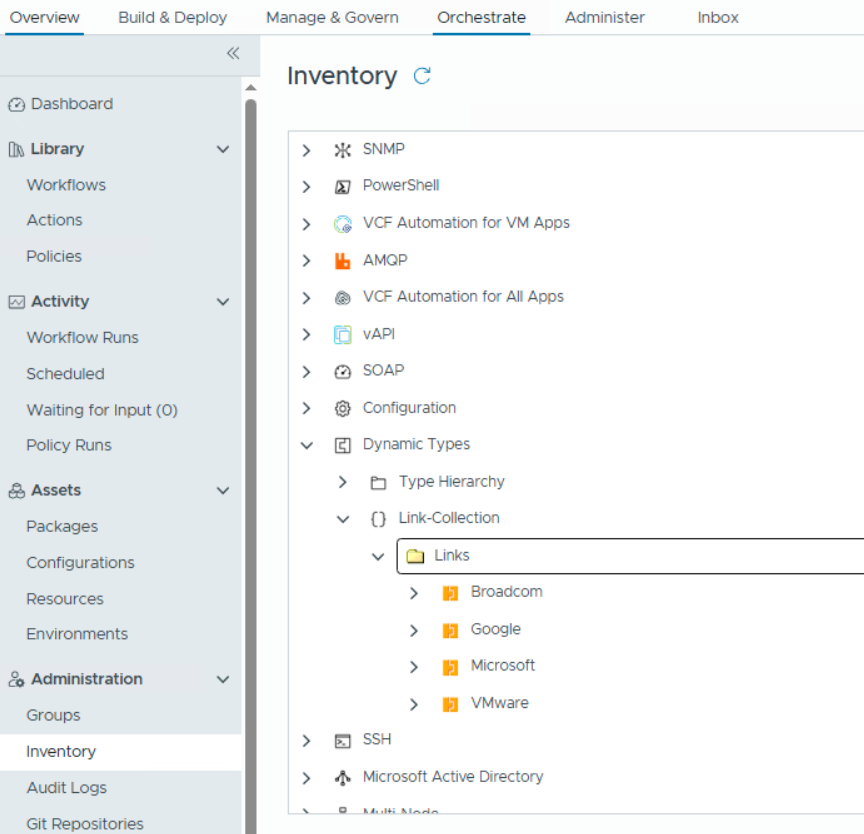This screenshot has width=864, height=834.
Task: Click the orange AMQP plugin icon
Action: tap(343, 261)
